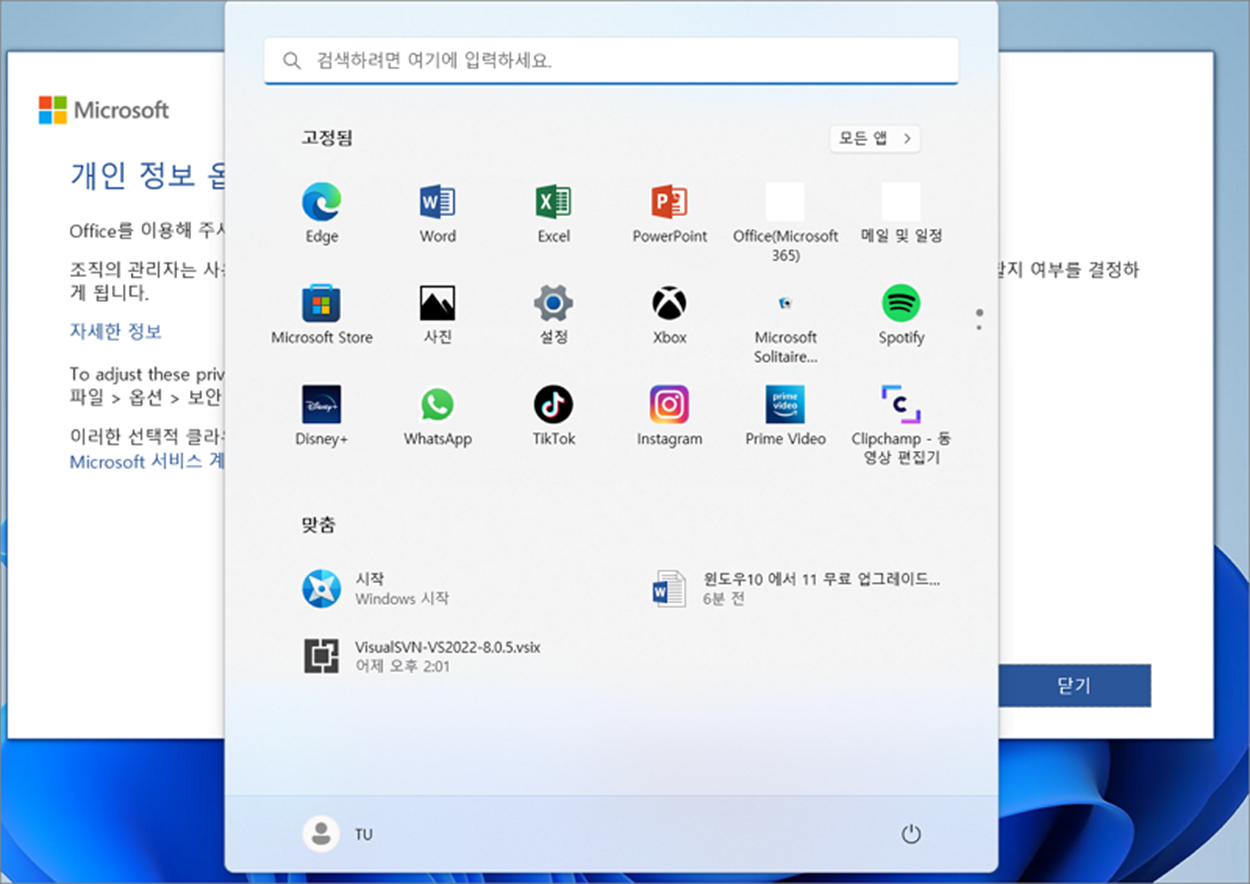This screenshot has height=884, width=1250.
Task: Open Office (Microsoft 365) pinned tile
Action: 785,222
